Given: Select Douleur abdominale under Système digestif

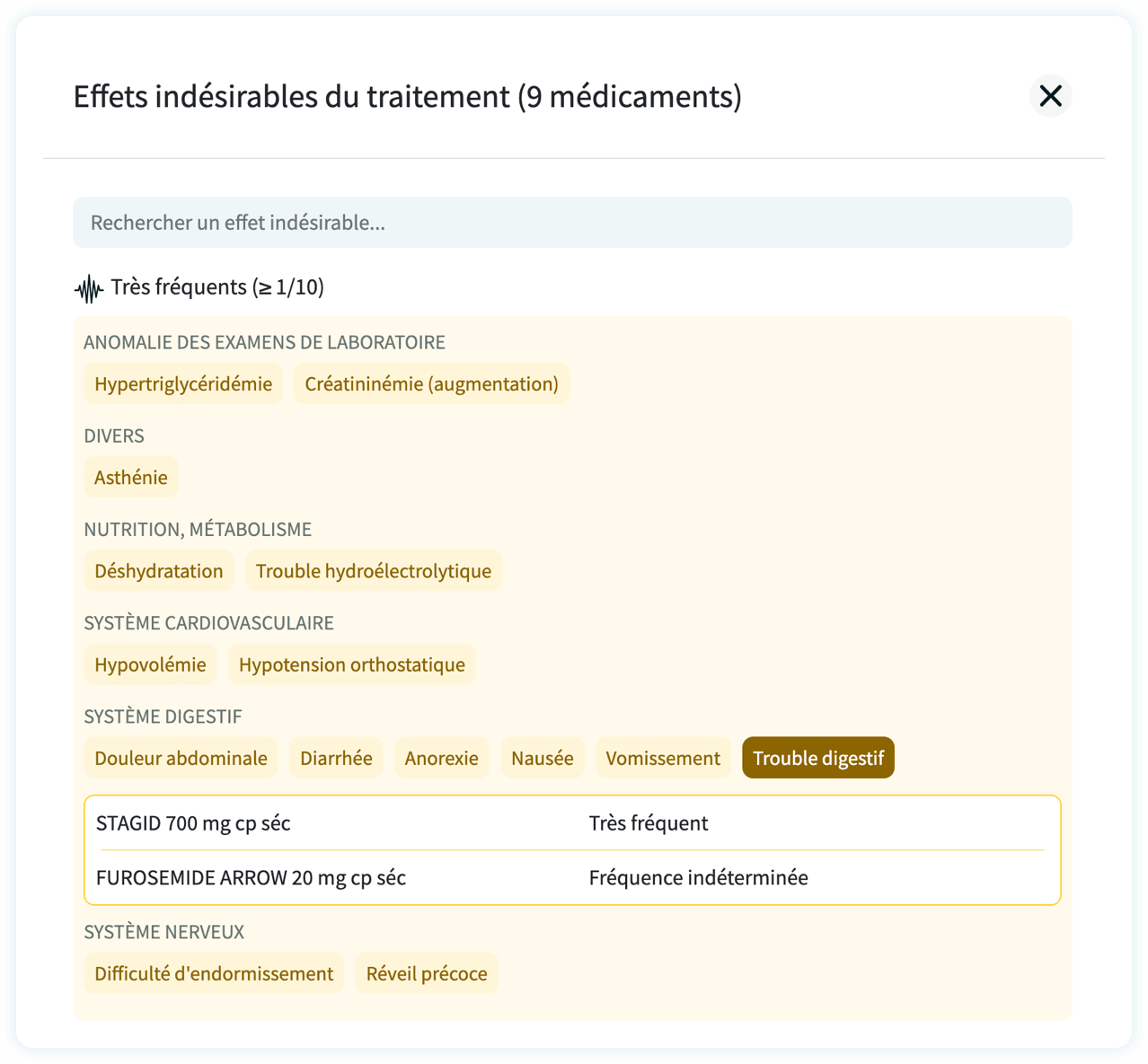Looking at the screenshot, I should coord(181,758).
